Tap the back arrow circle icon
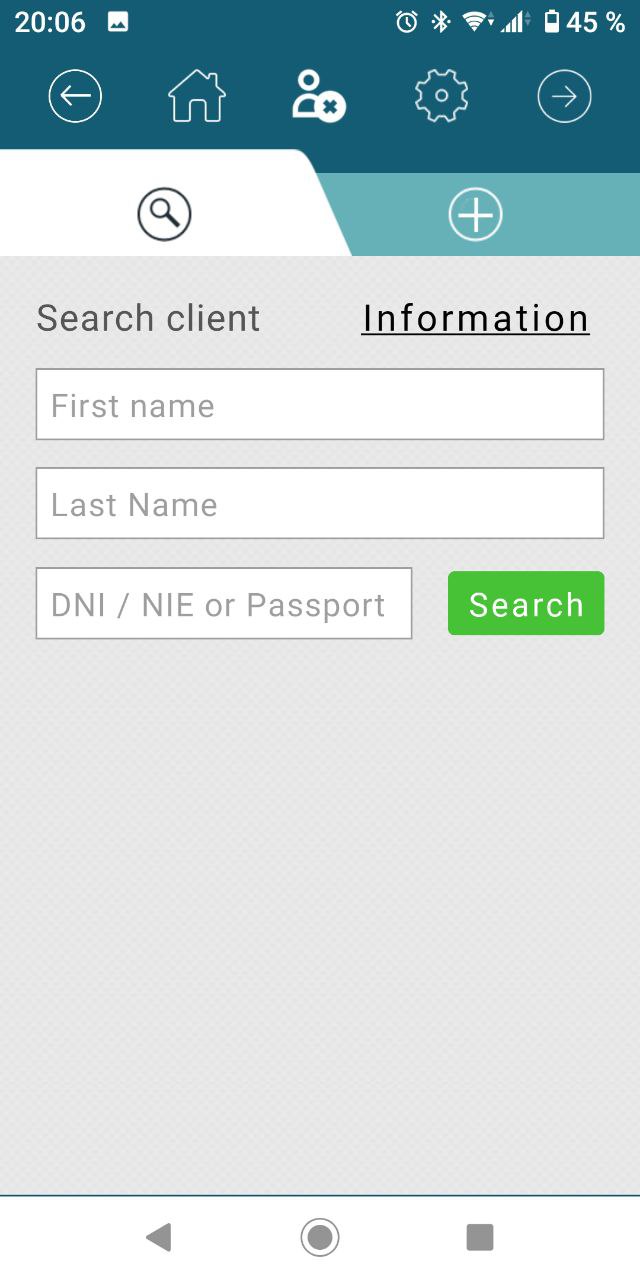The width and height of the screenshot is (640, 1280). click(x=75, y=97)
